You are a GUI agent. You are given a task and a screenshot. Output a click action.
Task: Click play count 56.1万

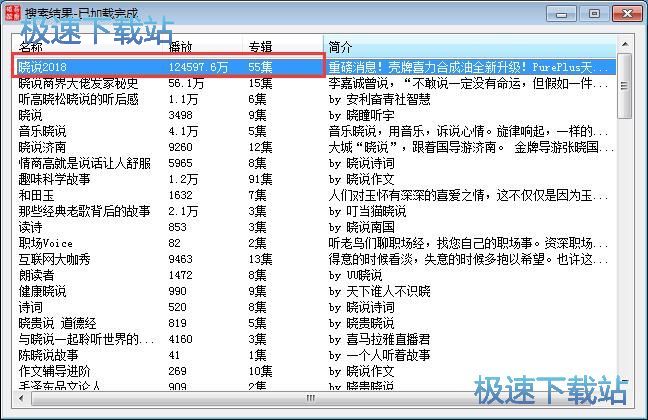pos(186,83)
